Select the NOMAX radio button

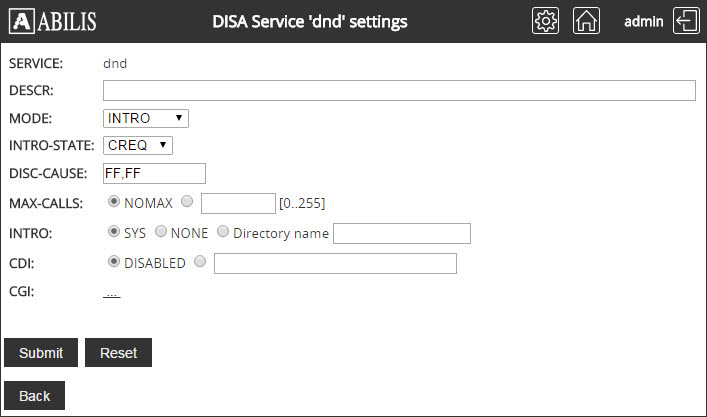tap(114, 202)
